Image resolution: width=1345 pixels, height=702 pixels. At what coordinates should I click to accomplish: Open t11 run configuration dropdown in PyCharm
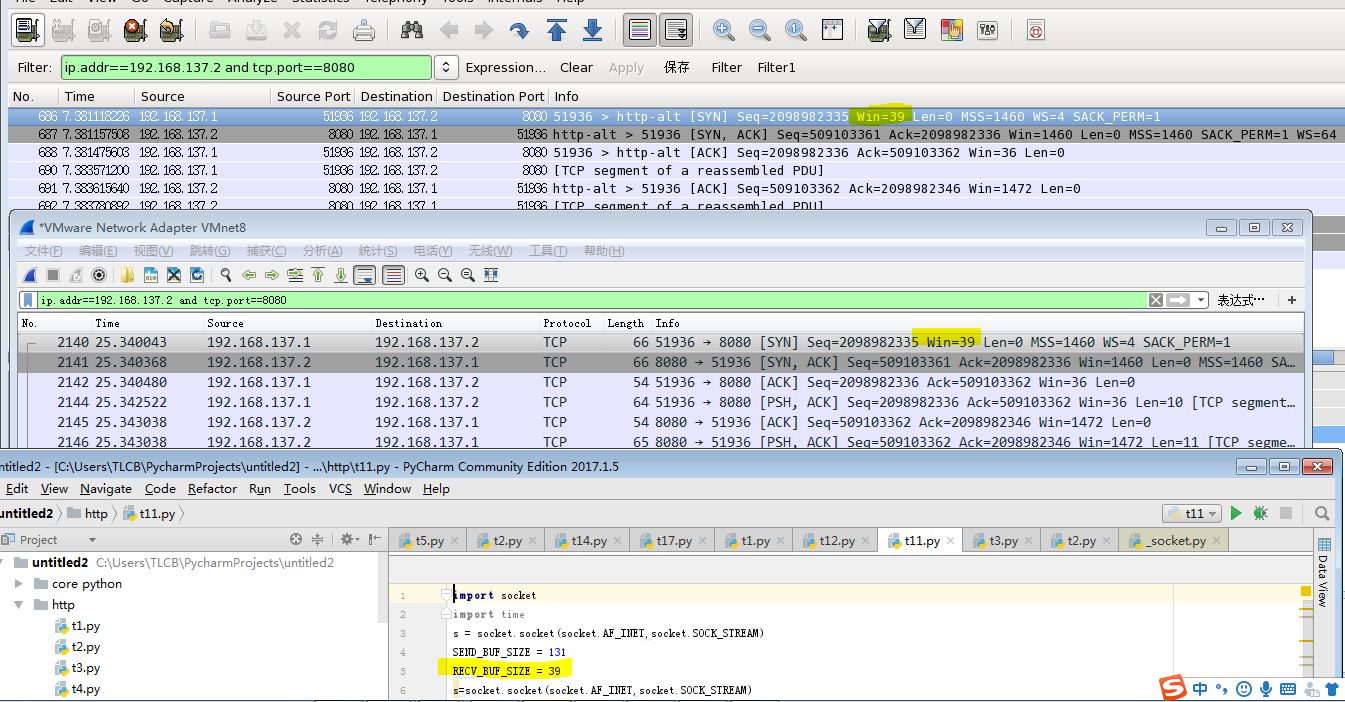(x=1192, y=513)
